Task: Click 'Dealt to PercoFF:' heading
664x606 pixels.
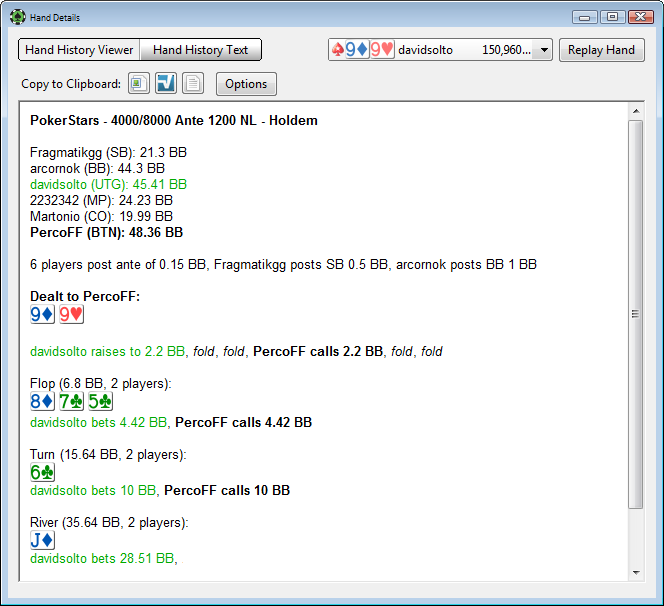Action: click(x=85, y=296)
